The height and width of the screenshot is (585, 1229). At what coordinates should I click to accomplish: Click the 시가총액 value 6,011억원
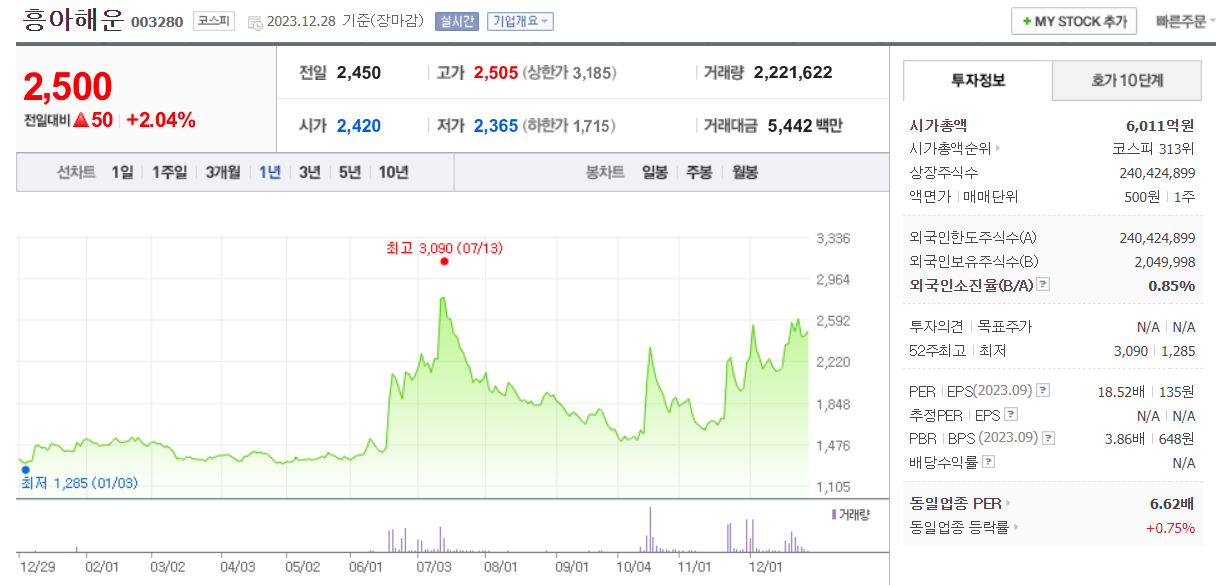(1160, 125)
